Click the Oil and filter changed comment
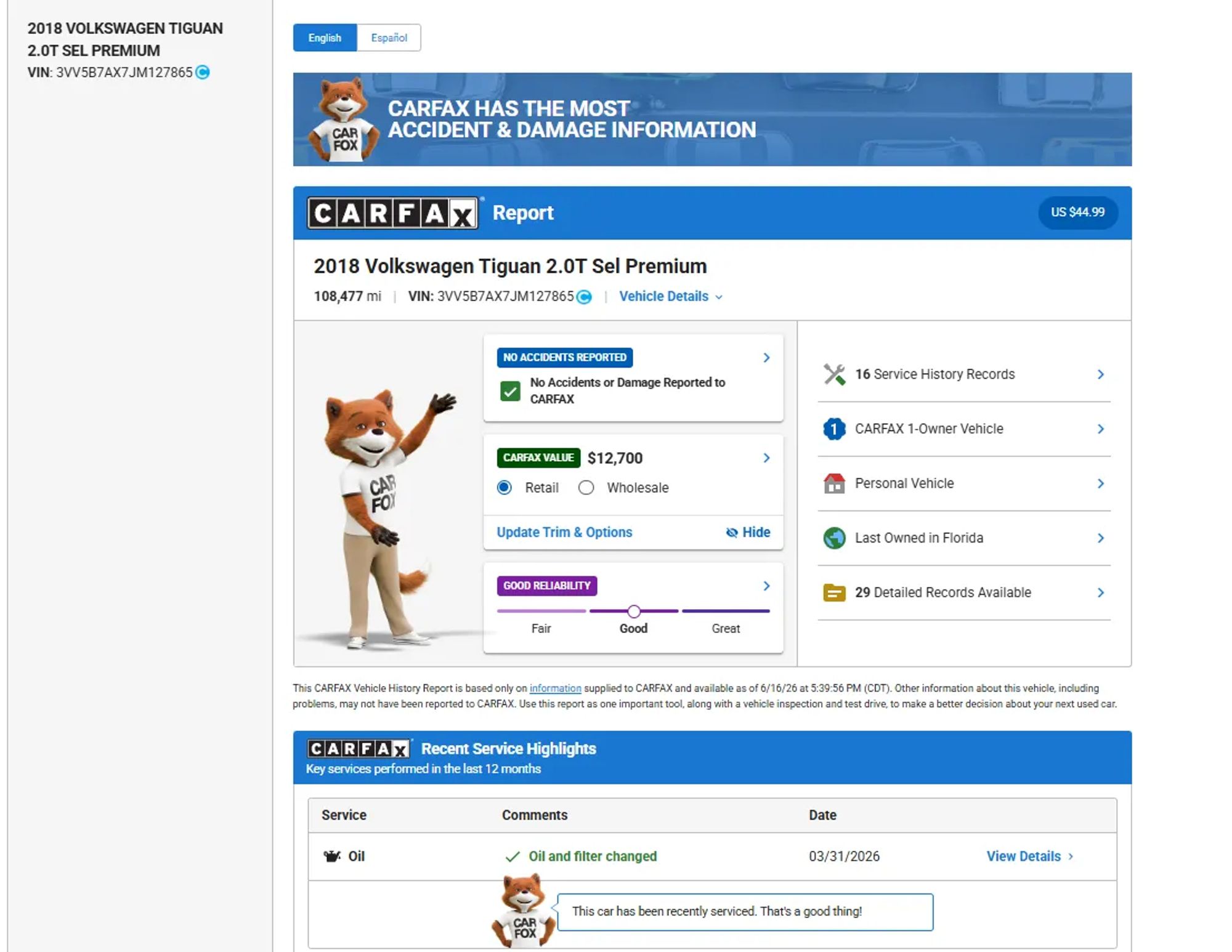Viewport: 1232px width, 952px height. pos(593,857)
